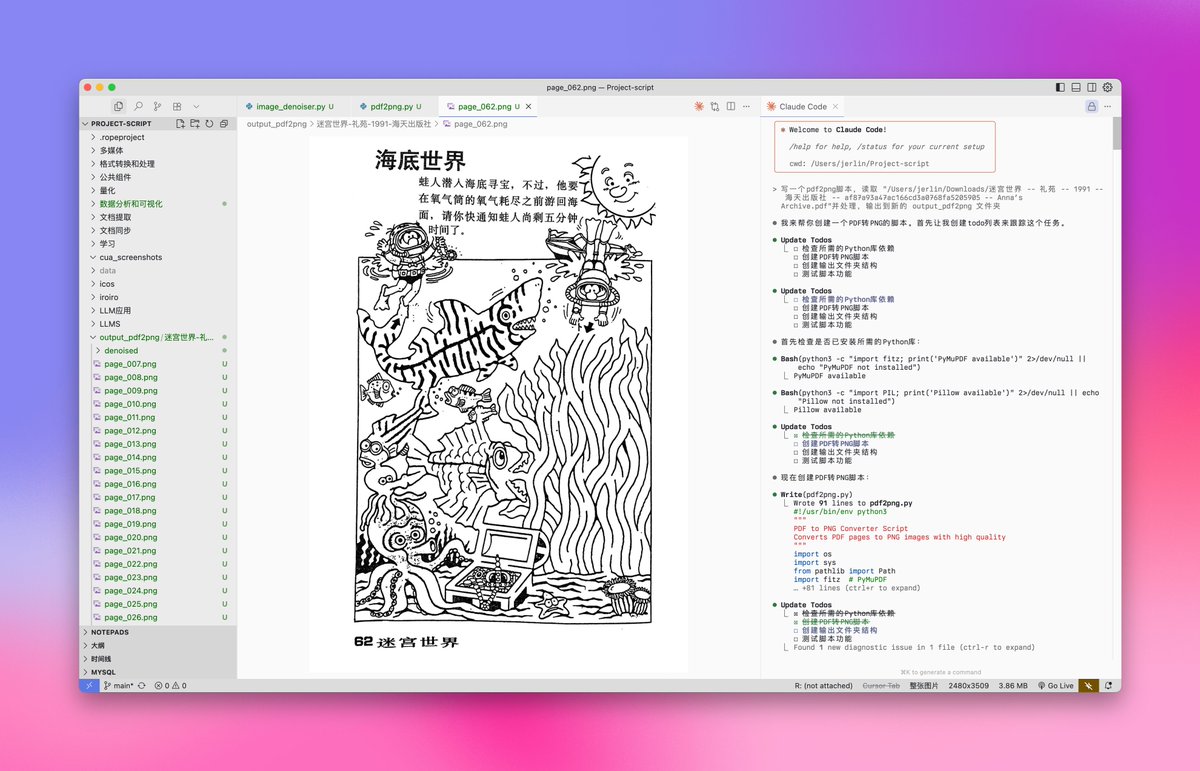Click the lock icon in the Claude Code panel
Screen dimensions: 1200x771
click(1092, 106)
